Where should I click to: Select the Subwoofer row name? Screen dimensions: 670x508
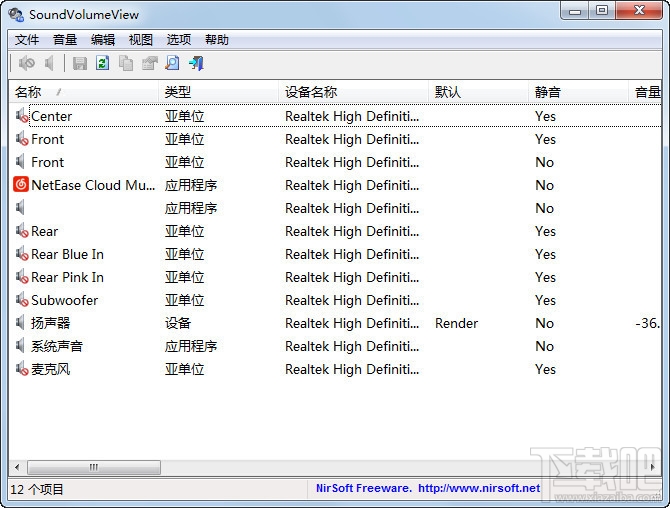65,300
